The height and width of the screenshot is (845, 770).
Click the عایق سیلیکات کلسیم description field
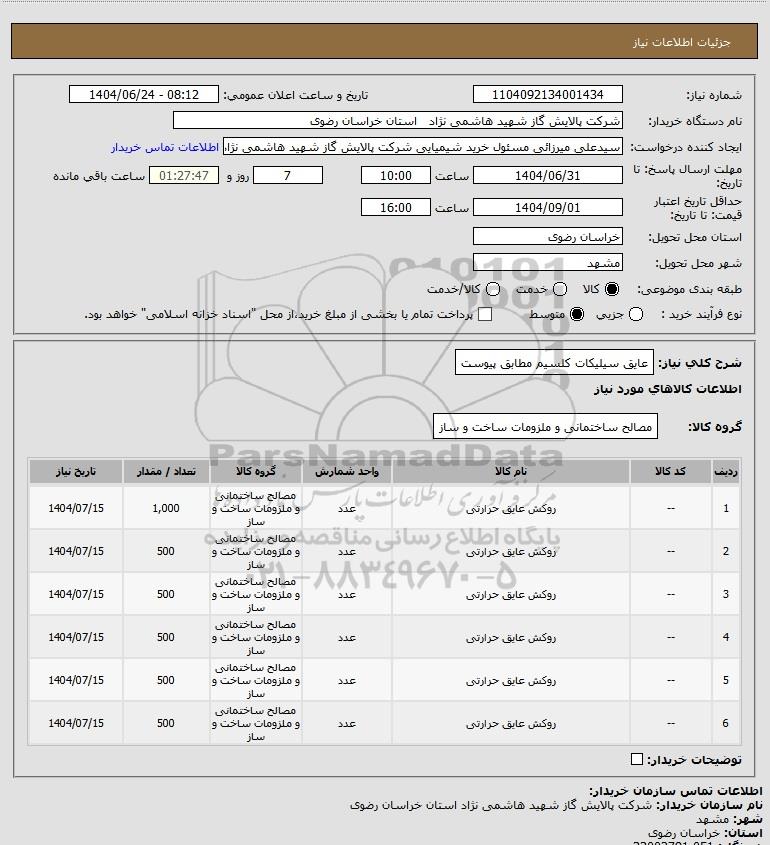[x=554, y=363]
